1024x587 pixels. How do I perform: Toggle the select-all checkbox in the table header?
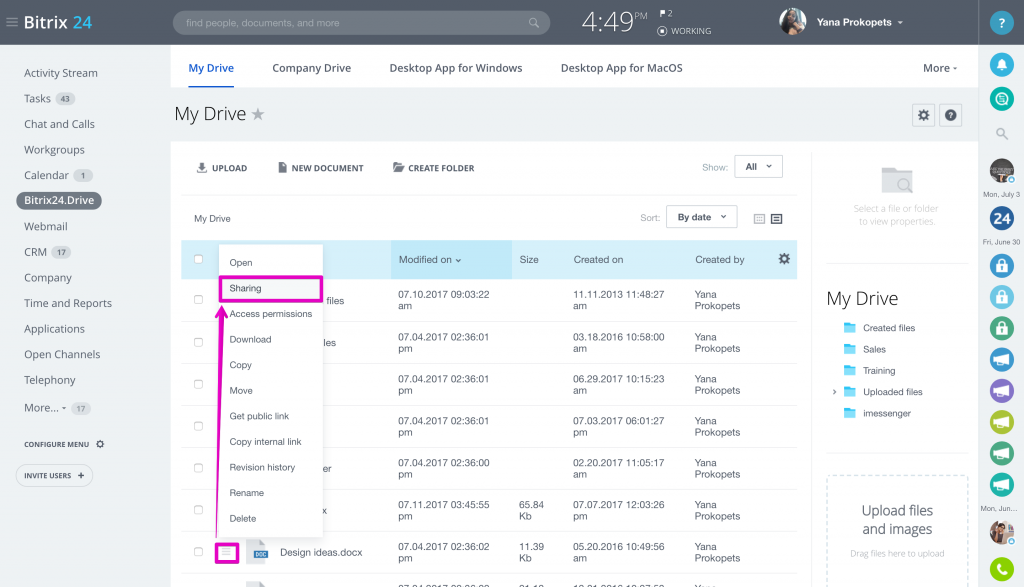coord(199,259)
